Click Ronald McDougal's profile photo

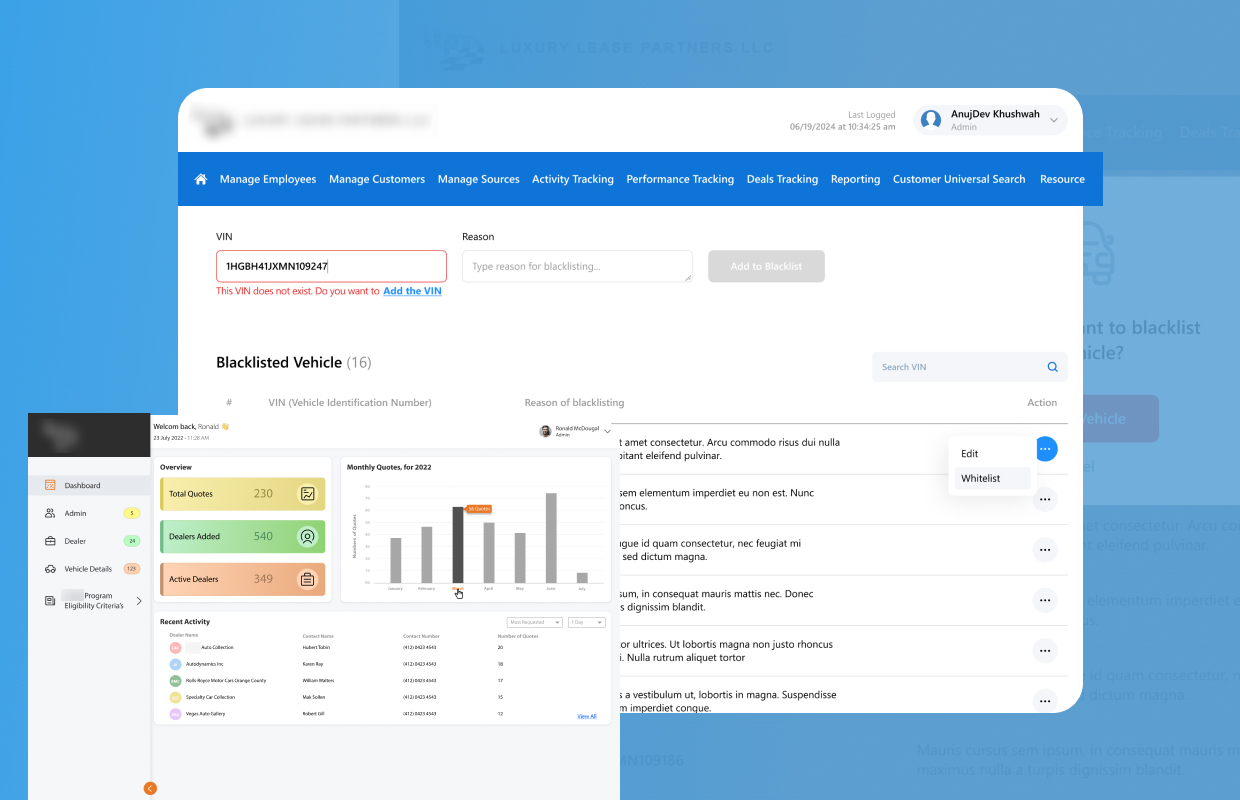tap(545, 431)
